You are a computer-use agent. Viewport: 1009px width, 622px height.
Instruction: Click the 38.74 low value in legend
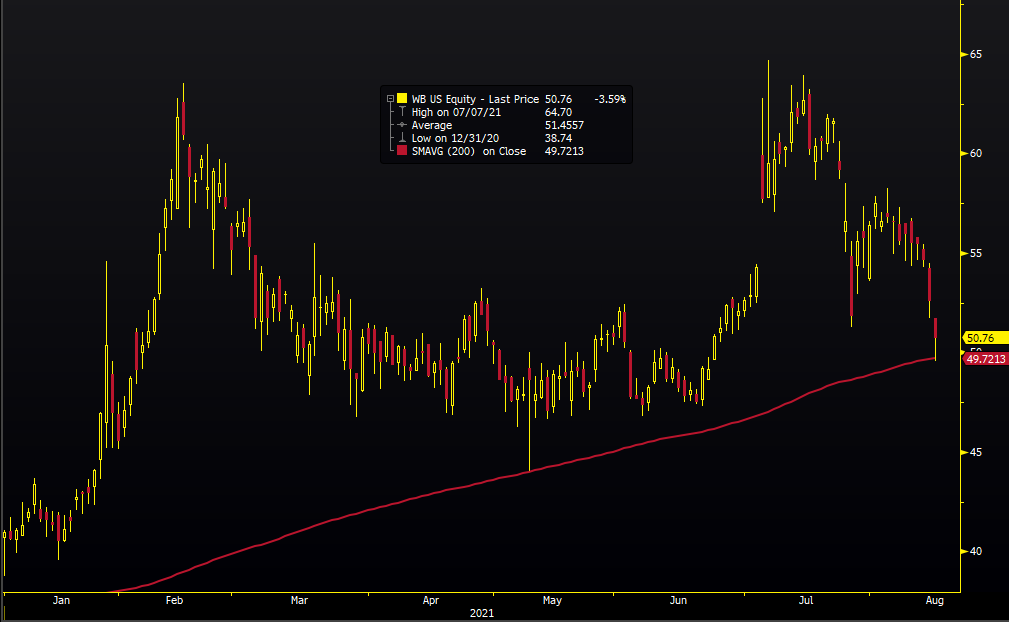tap(558, 138)
